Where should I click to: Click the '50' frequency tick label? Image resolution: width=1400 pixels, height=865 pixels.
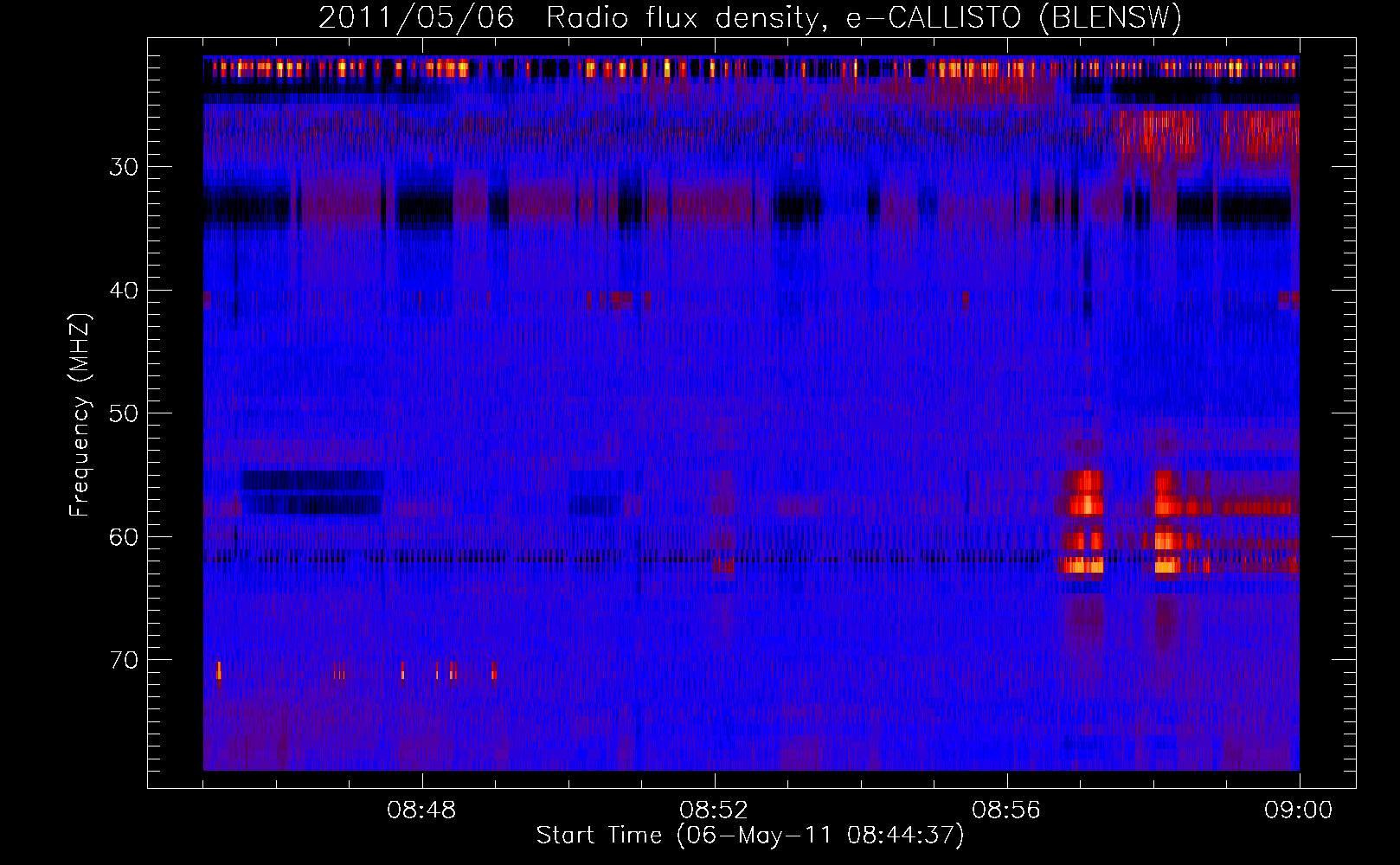(124, 413)
